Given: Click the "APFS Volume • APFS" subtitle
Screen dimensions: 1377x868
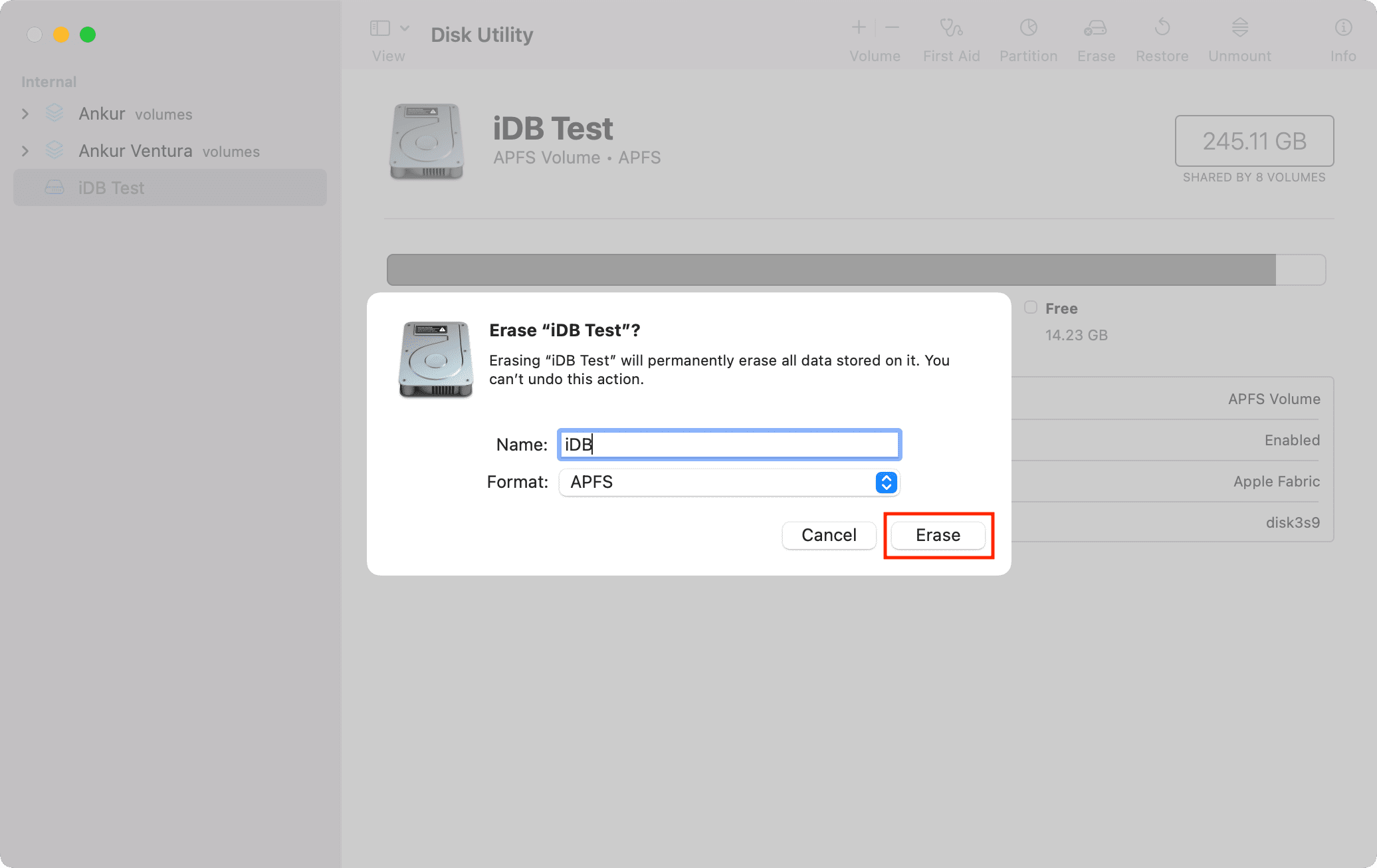Looking at the screenshot, I should 577,158.
